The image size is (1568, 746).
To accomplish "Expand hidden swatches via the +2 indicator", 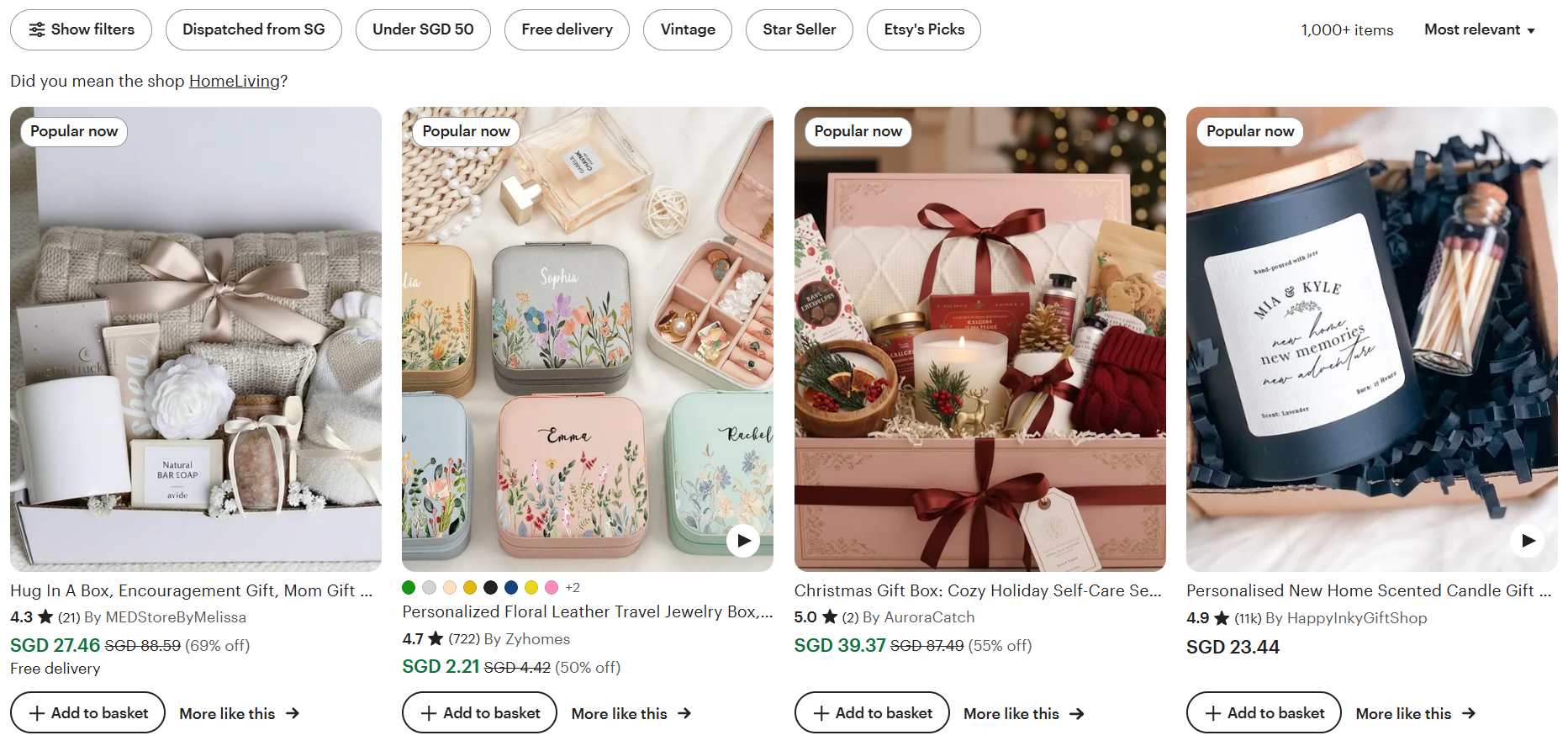I will [573, 587].
